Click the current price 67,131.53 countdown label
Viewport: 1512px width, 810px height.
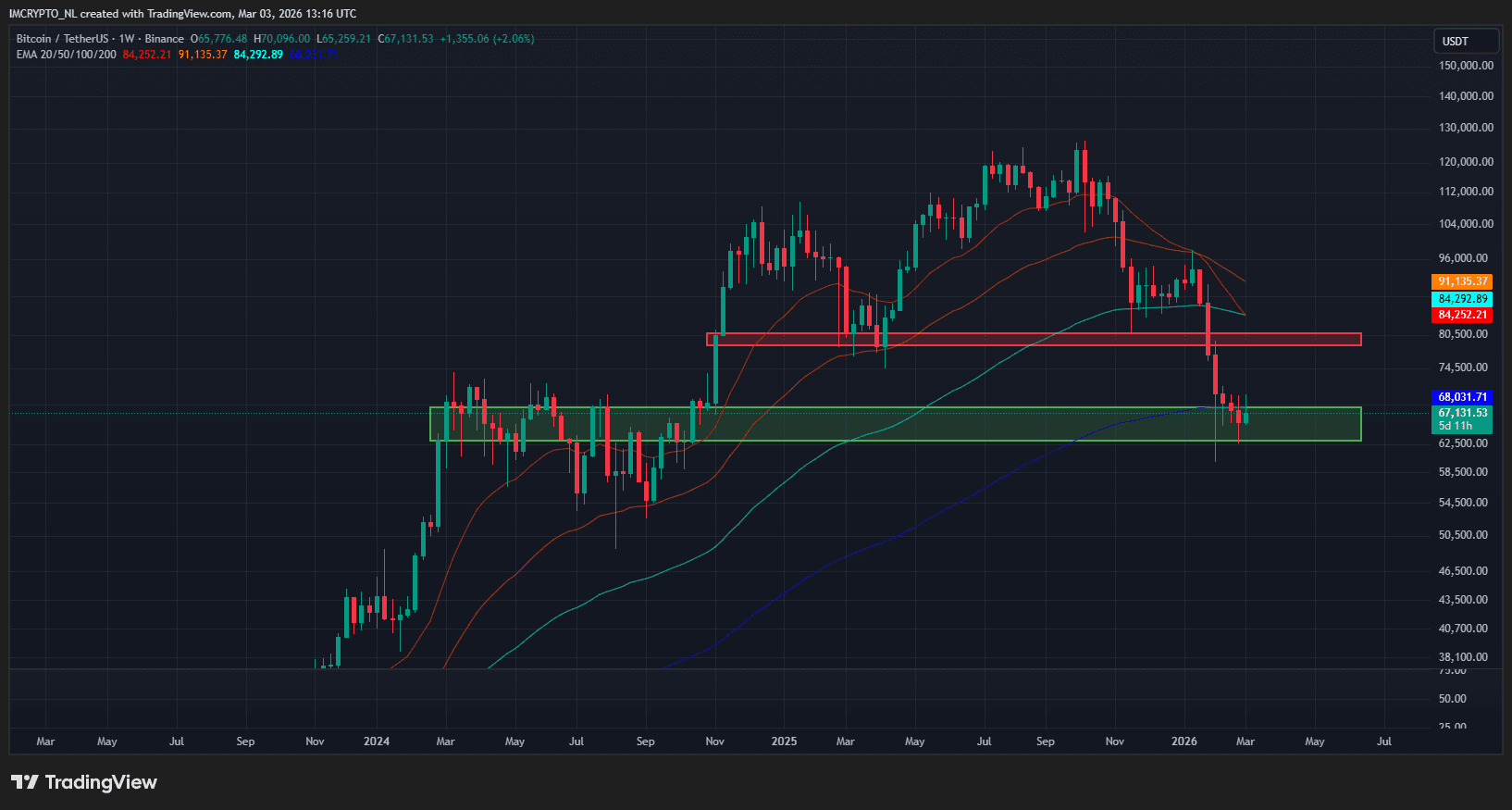1463,419
